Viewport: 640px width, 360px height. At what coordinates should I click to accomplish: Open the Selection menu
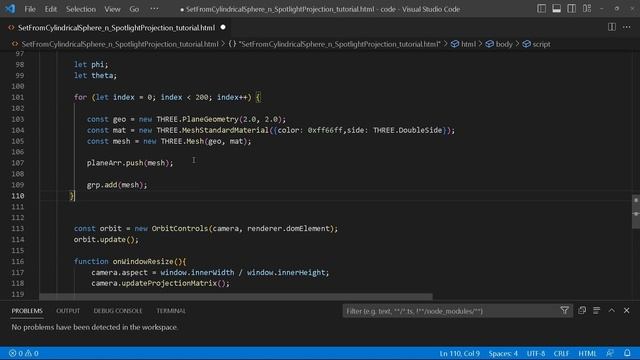coord(81,9)
